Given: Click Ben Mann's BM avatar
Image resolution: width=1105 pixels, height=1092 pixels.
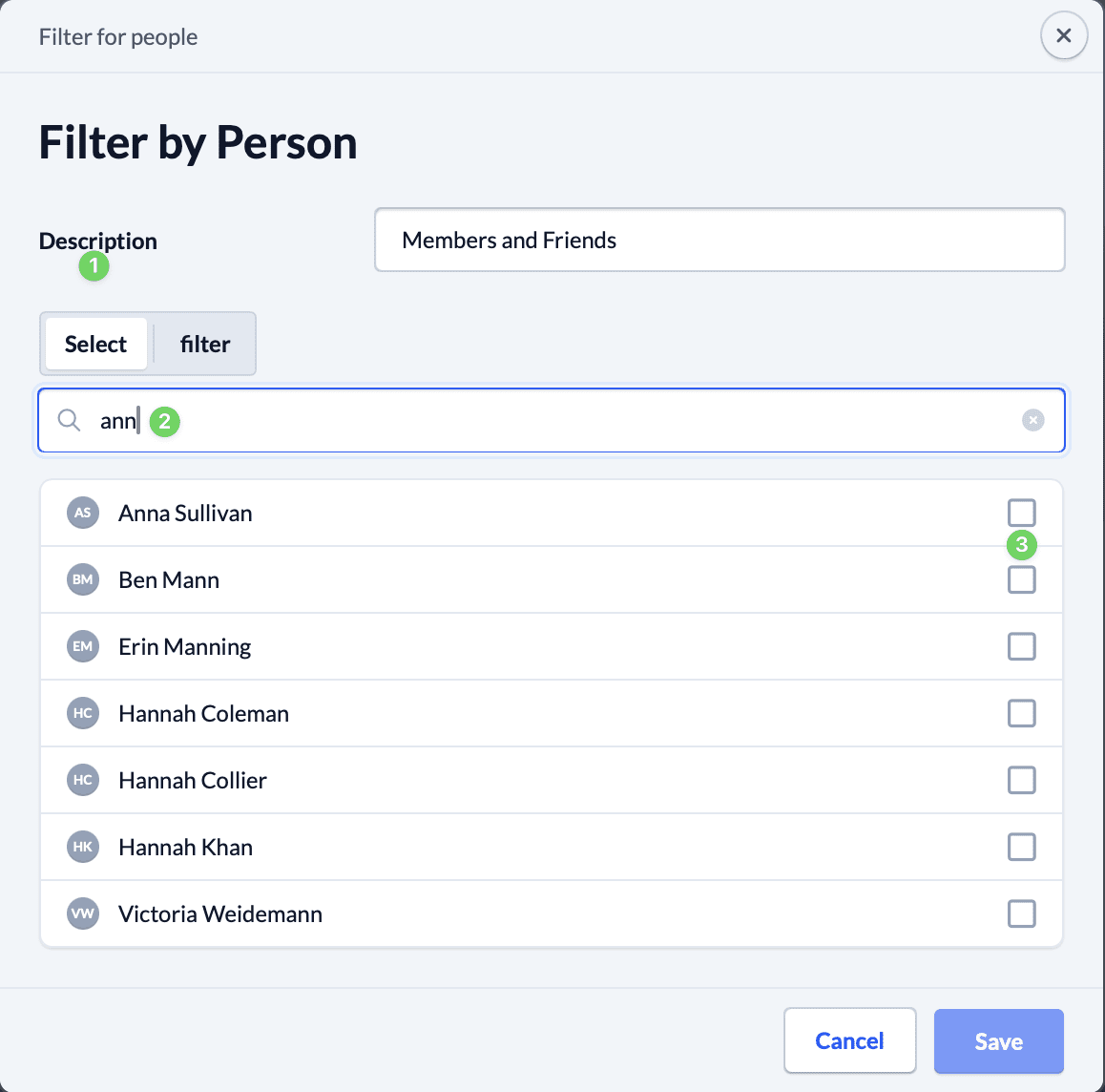Looking at the screenshot, I should (83, 579).
